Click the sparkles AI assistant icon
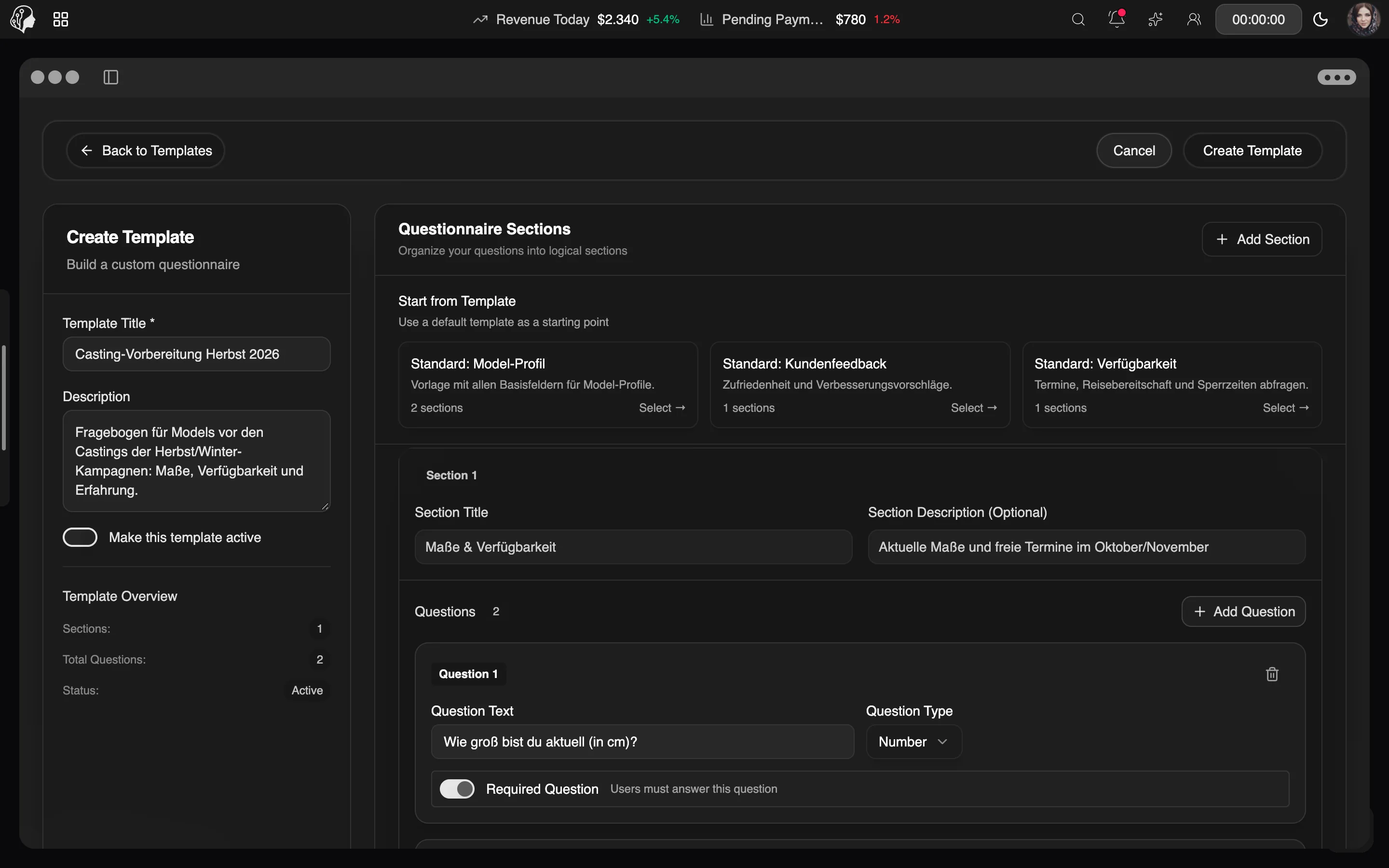The image size is (1389, 868). pyautogui.click(x=1156, y=19)
